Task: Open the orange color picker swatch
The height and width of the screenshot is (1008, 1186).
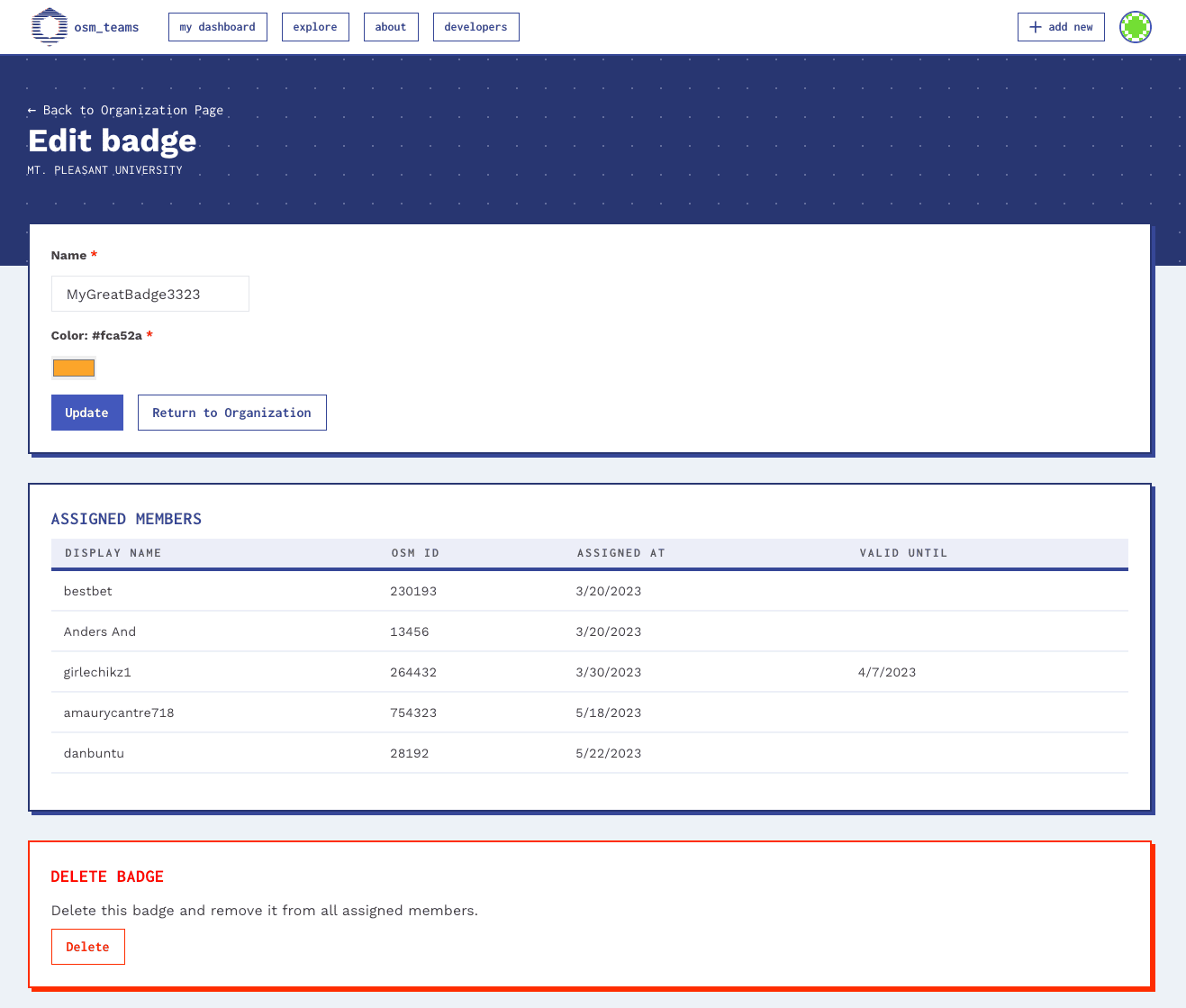Action: pos(74,368)
